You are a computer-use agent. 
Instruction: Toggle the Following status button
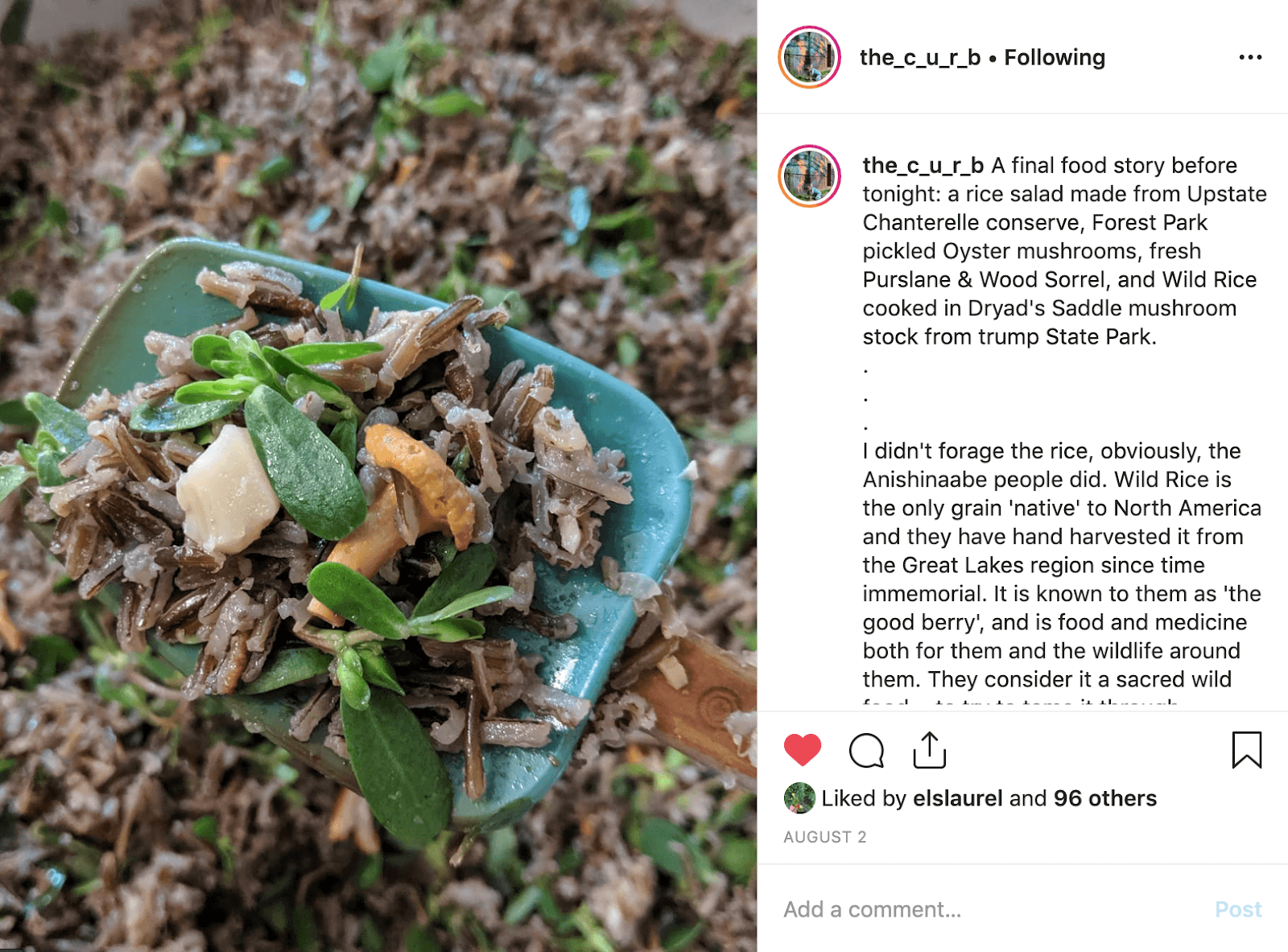pyautogui.click(x=1054, y=57)
